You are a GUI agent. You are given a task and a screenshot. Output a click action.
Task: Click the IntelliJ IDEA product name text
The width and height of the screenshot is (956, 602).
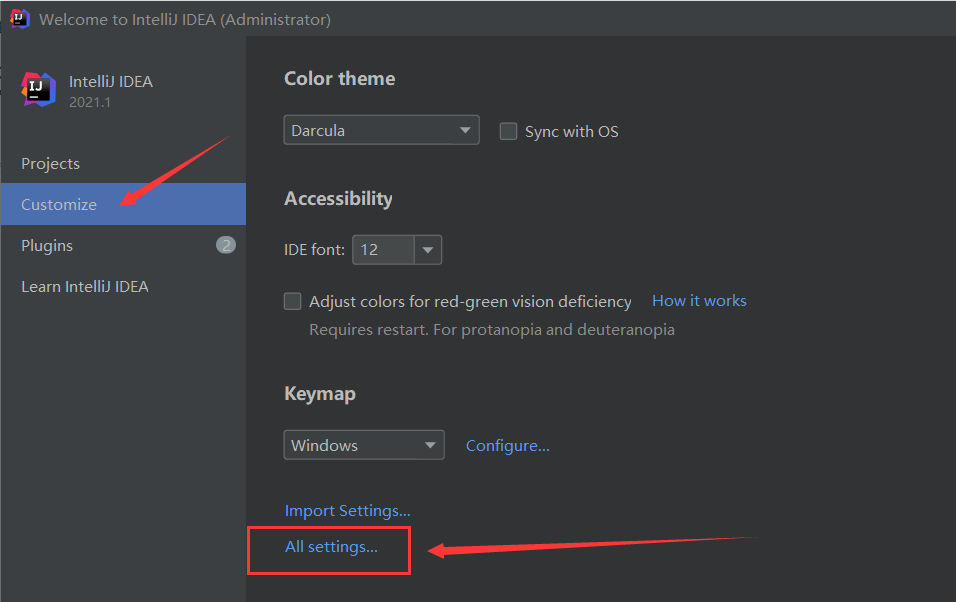point(111,82)
